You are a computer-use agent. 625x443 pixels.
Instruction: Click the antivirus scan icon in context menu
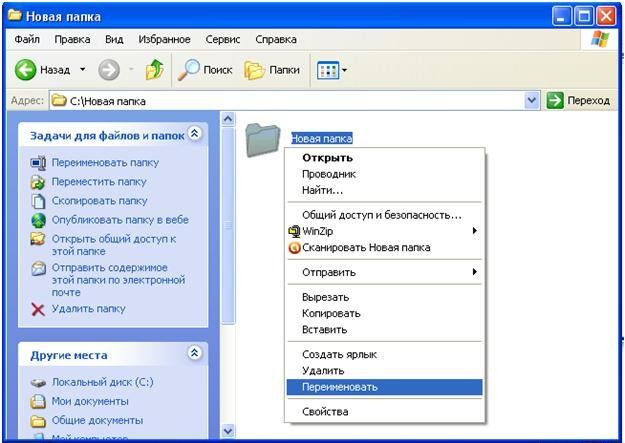click(294, 248)
